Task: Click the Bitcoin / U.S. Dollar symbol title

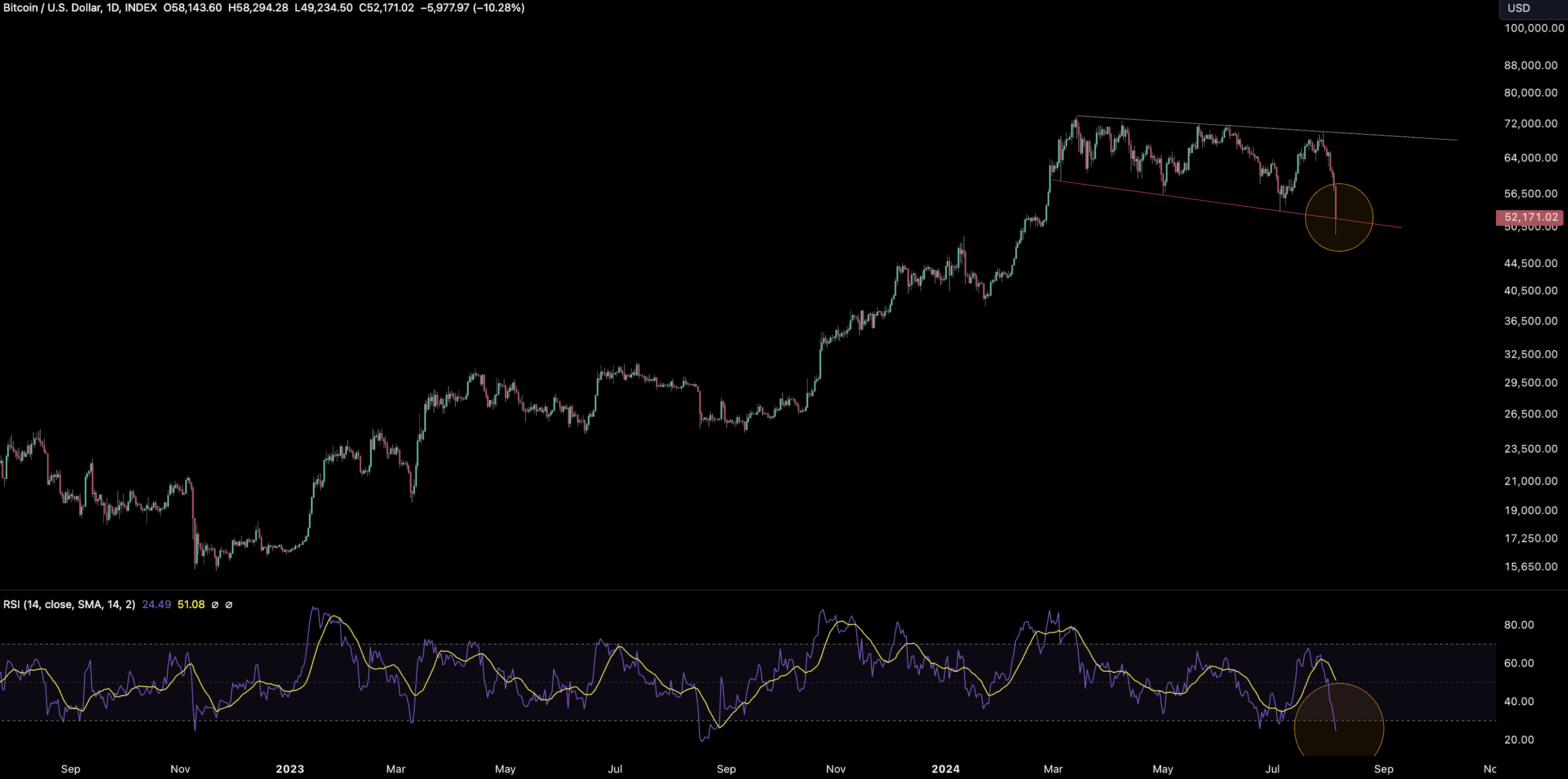Action: pyautogui.click(x=51, y=8)
